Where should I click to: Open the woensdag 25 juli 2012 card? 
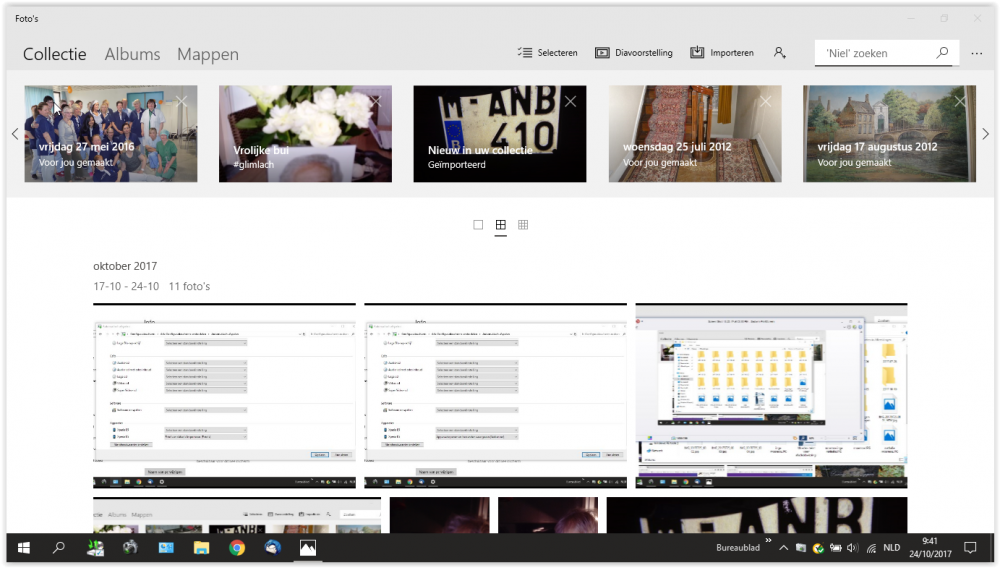(x=695, y=134)
